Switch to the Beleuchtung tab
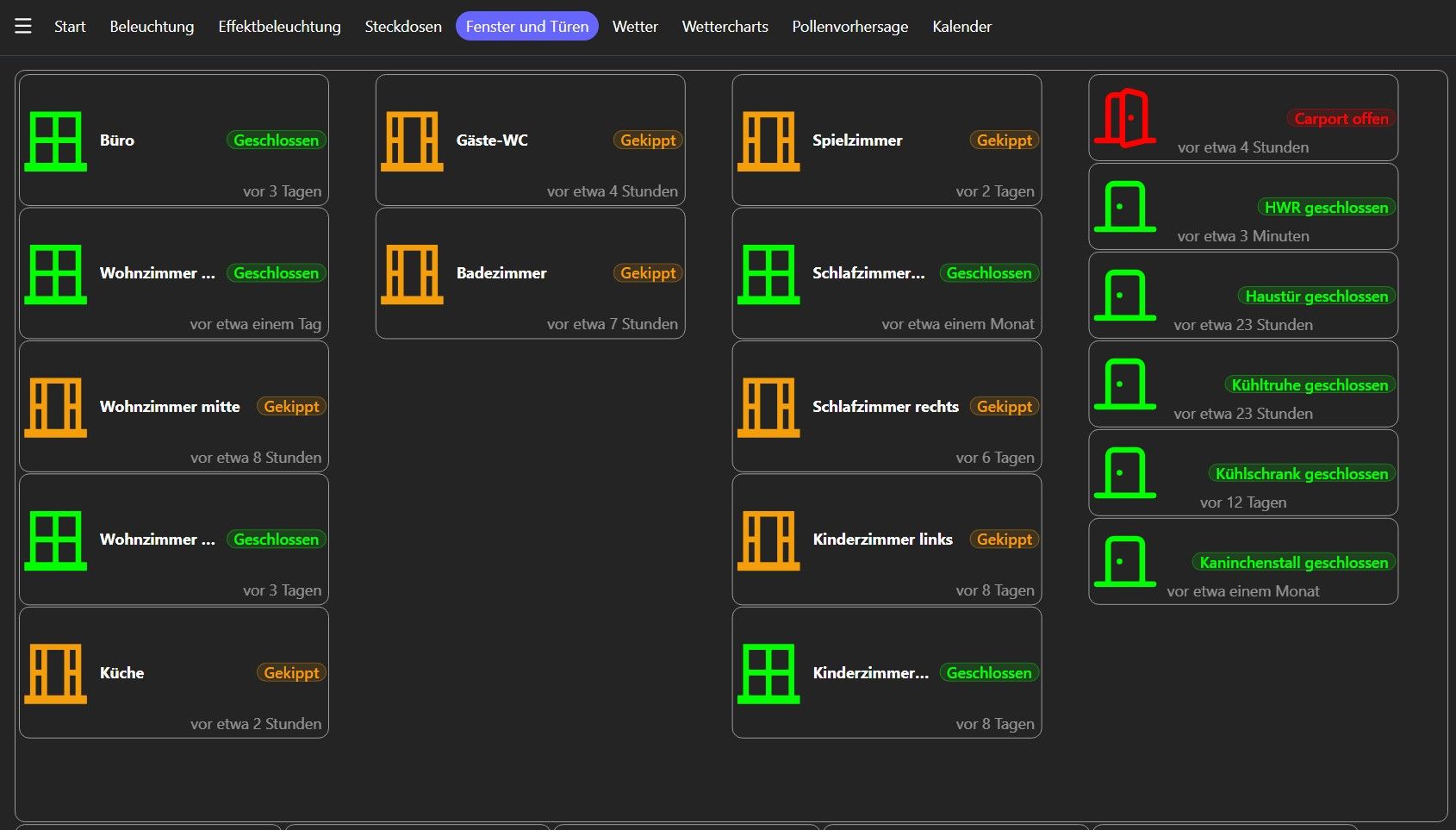 [152, 27]
